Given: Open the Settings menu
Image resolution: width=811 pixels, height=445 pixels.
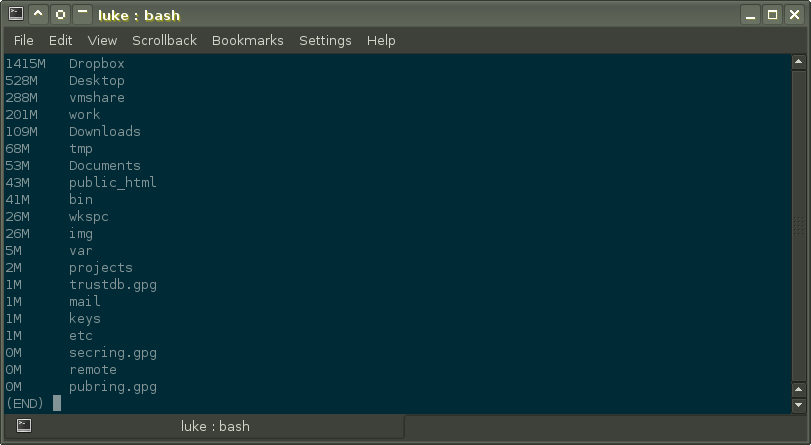Looking at the screenshot, I should (325, 41).
